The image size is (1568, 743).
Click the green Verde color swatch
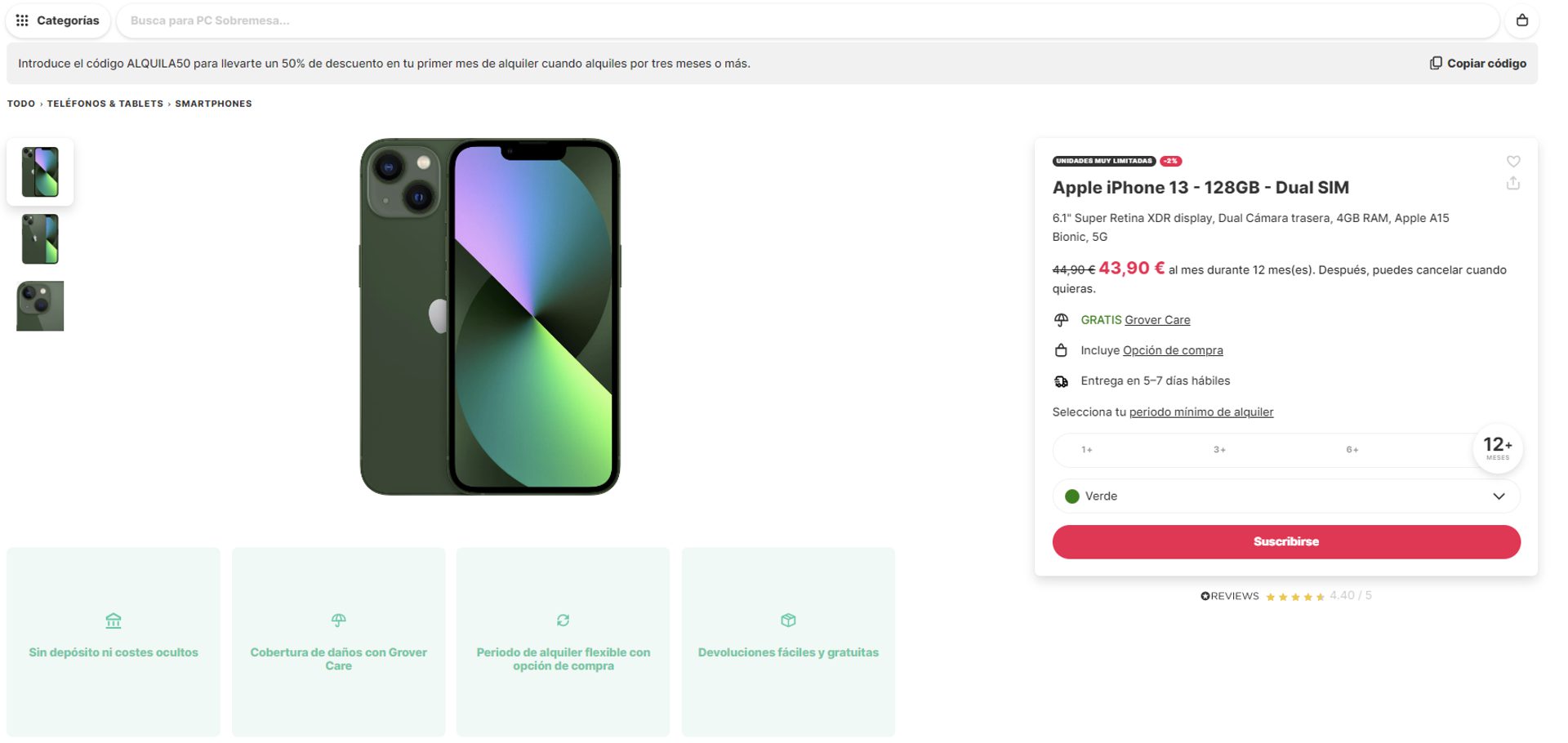coord(1072,496)
